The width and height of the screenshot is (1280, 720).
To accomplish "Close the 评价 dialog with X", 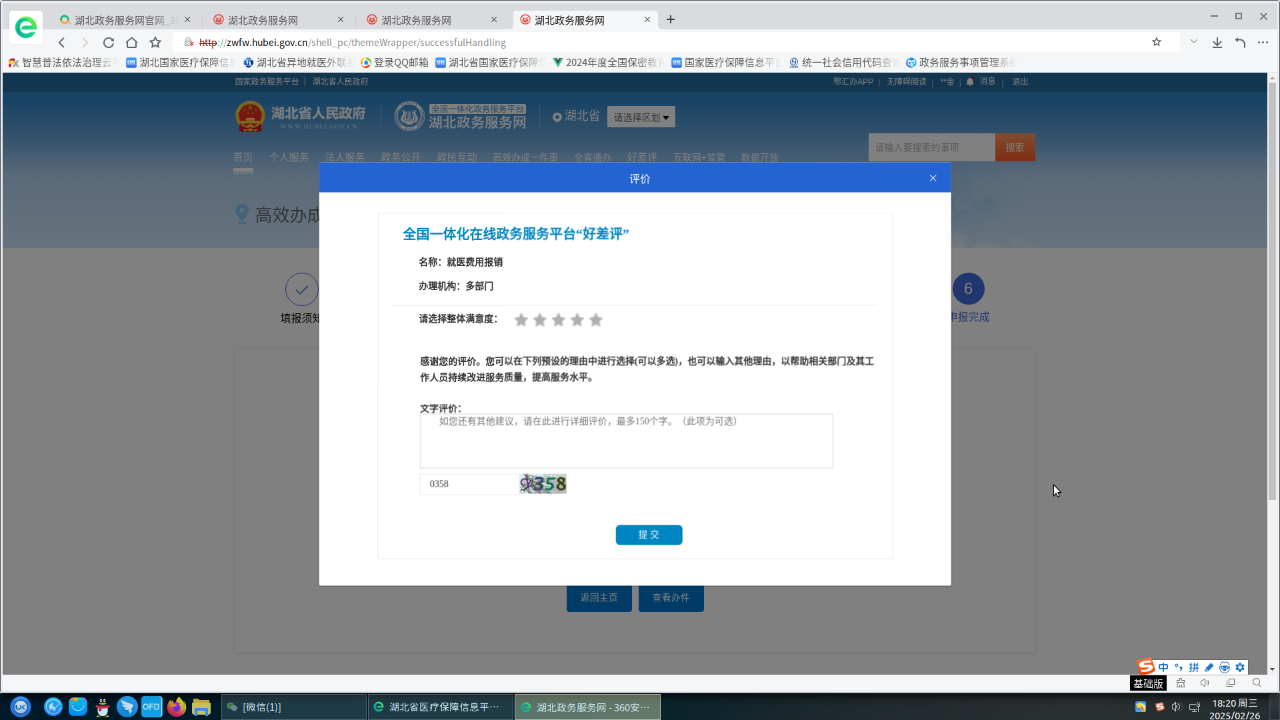I will pos(933,178).
